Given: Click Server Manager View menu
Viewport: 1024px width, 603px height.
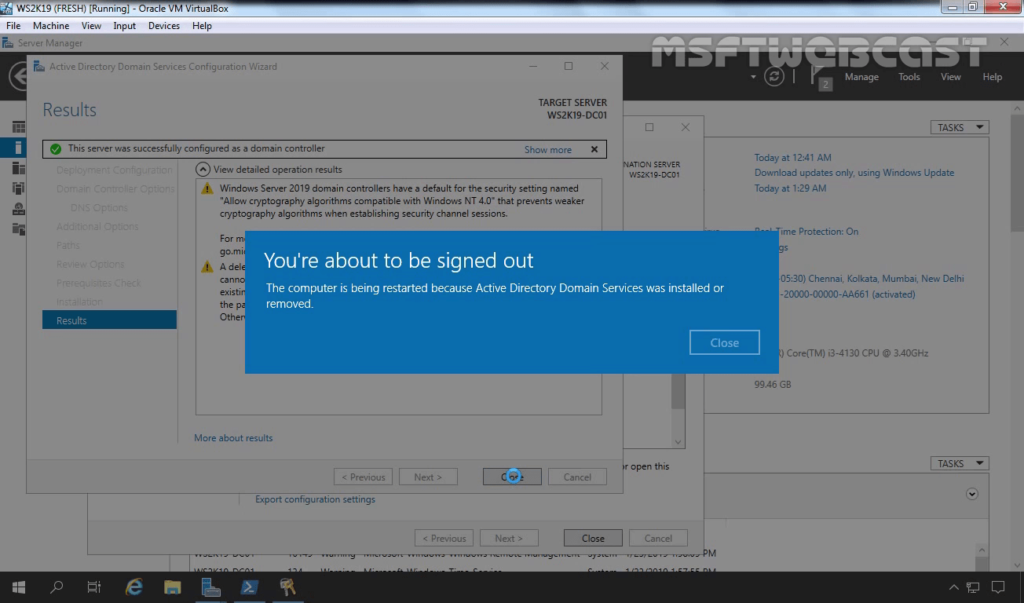Looking at the screenshot, I should [950, 76].
